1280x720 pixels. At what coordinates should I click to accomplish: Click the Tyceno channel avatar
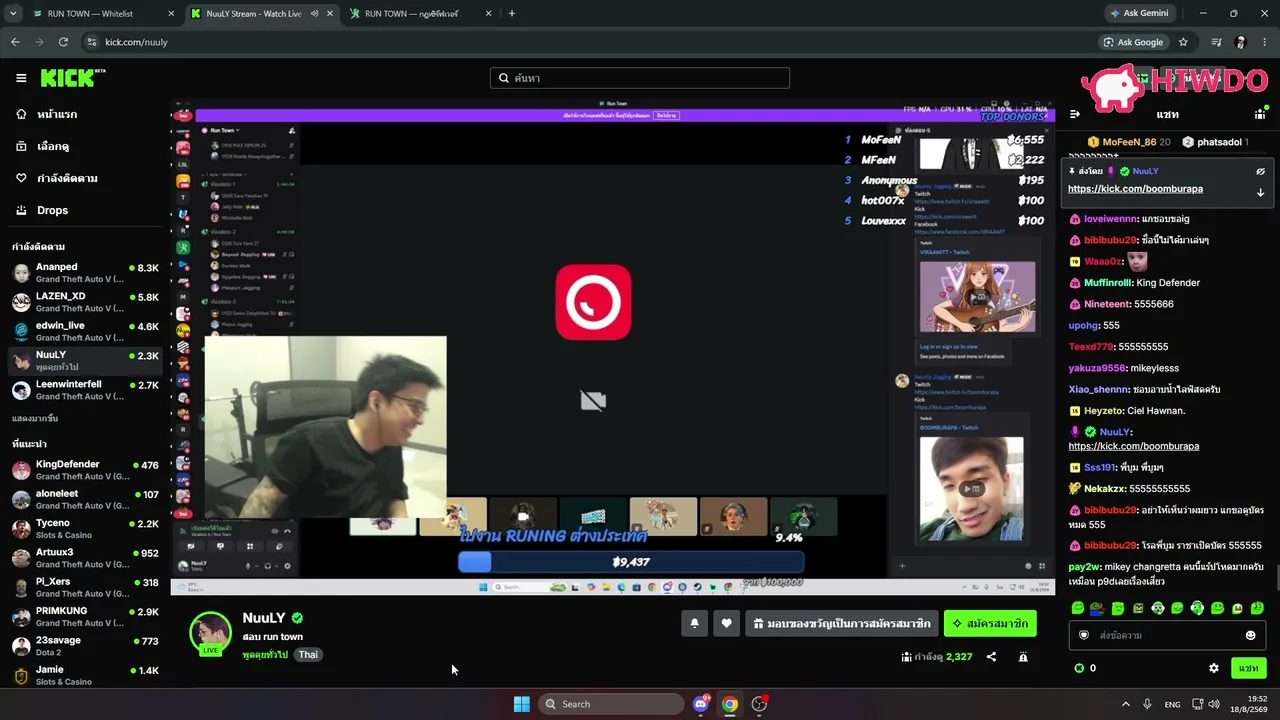[x=20, y=529]
